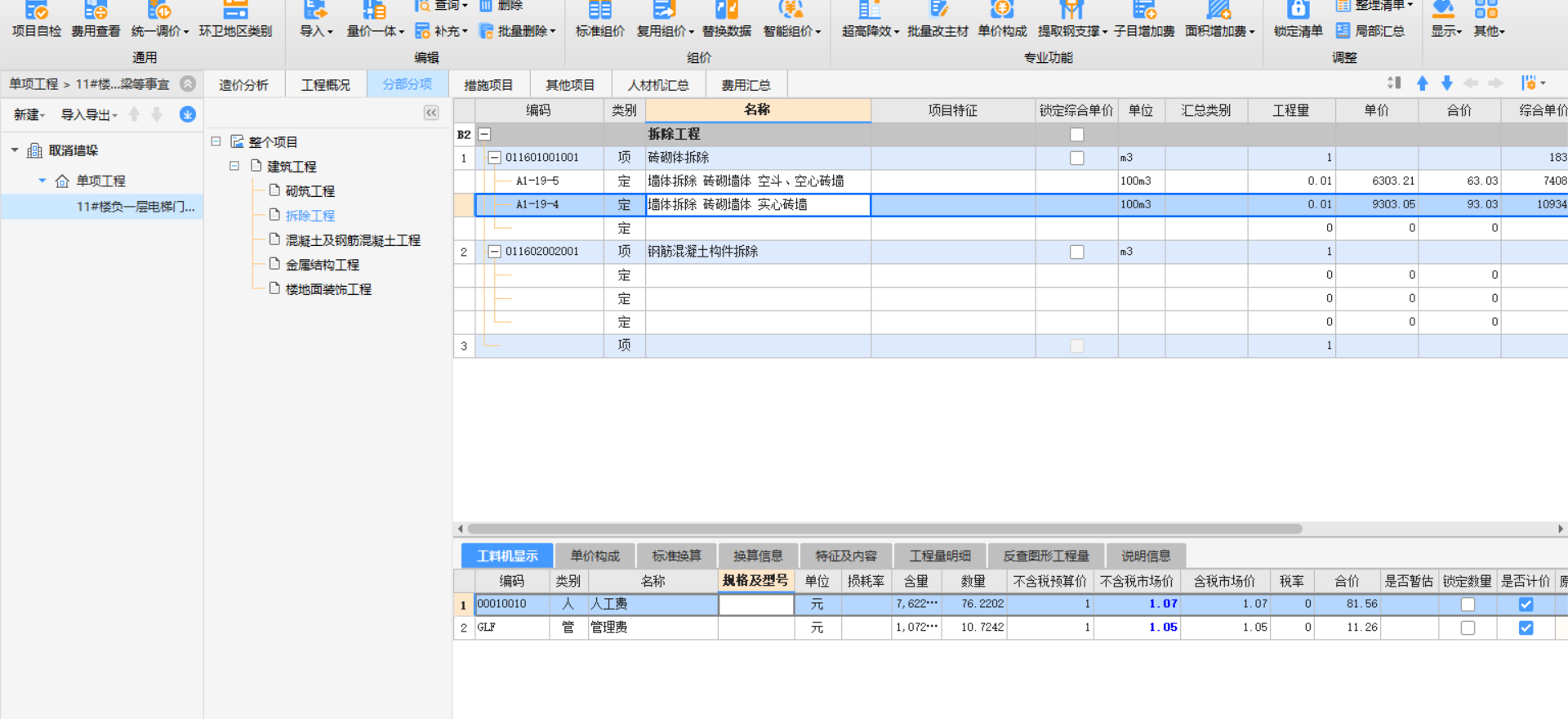
Task: Toggle 锁定综合单价 checkbox for 拆除工程 row
Action: coord(1076,135)
